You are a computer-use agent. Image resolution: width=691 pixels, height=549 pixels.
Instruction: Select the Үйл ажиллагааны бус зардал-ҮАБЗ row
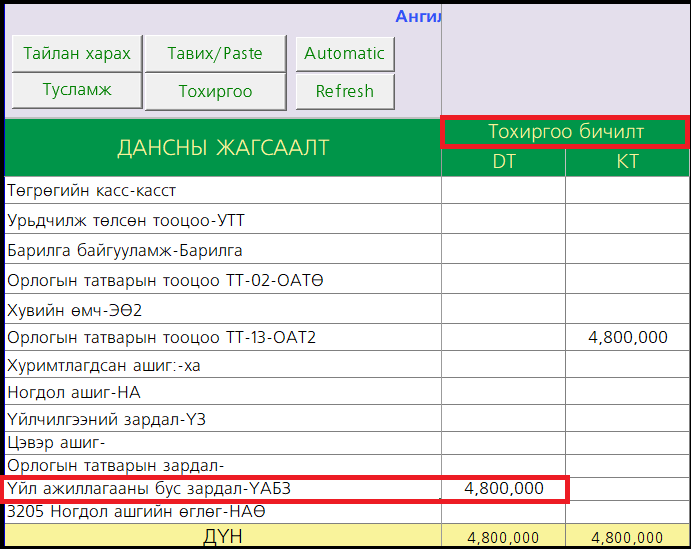click(222, 489)
